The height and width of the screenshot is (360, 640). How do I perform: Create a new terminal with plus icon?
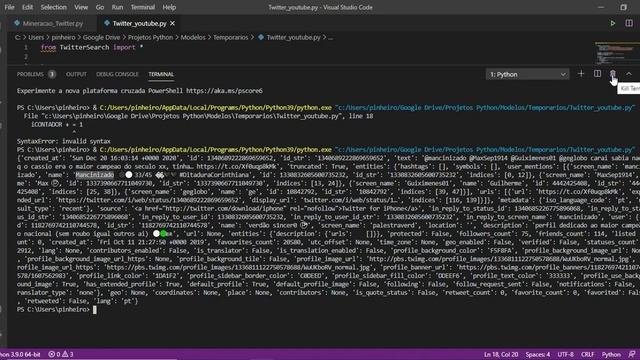coord(581,74)
